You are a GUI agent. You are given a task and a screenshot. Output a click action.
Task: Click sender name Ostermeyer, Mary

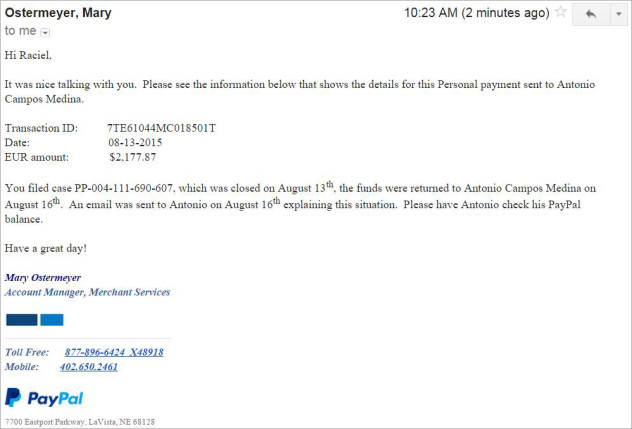pyautogui.click(x=58, y=13)
